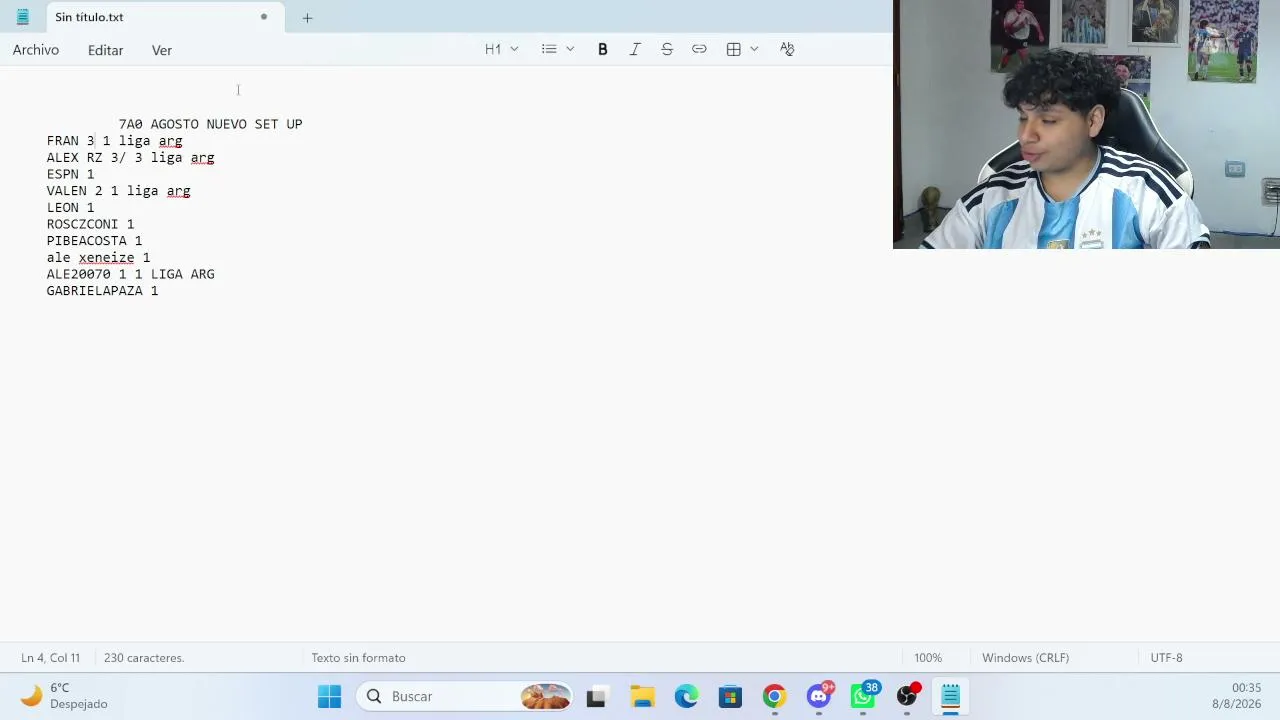Click the line ESPN 1
Screen dimensions: 1280x720
pos(70,174)
